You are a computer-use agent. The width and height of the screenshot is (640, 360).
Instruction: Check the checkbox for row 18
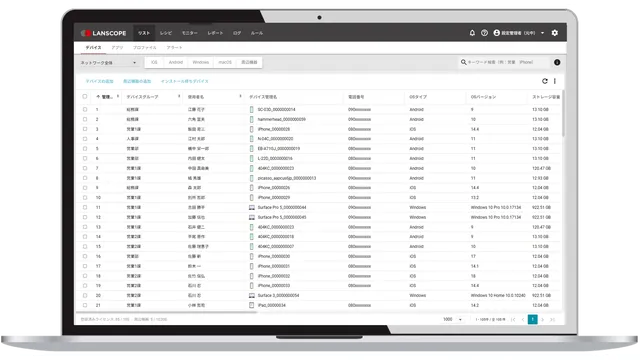coord(85,276)
